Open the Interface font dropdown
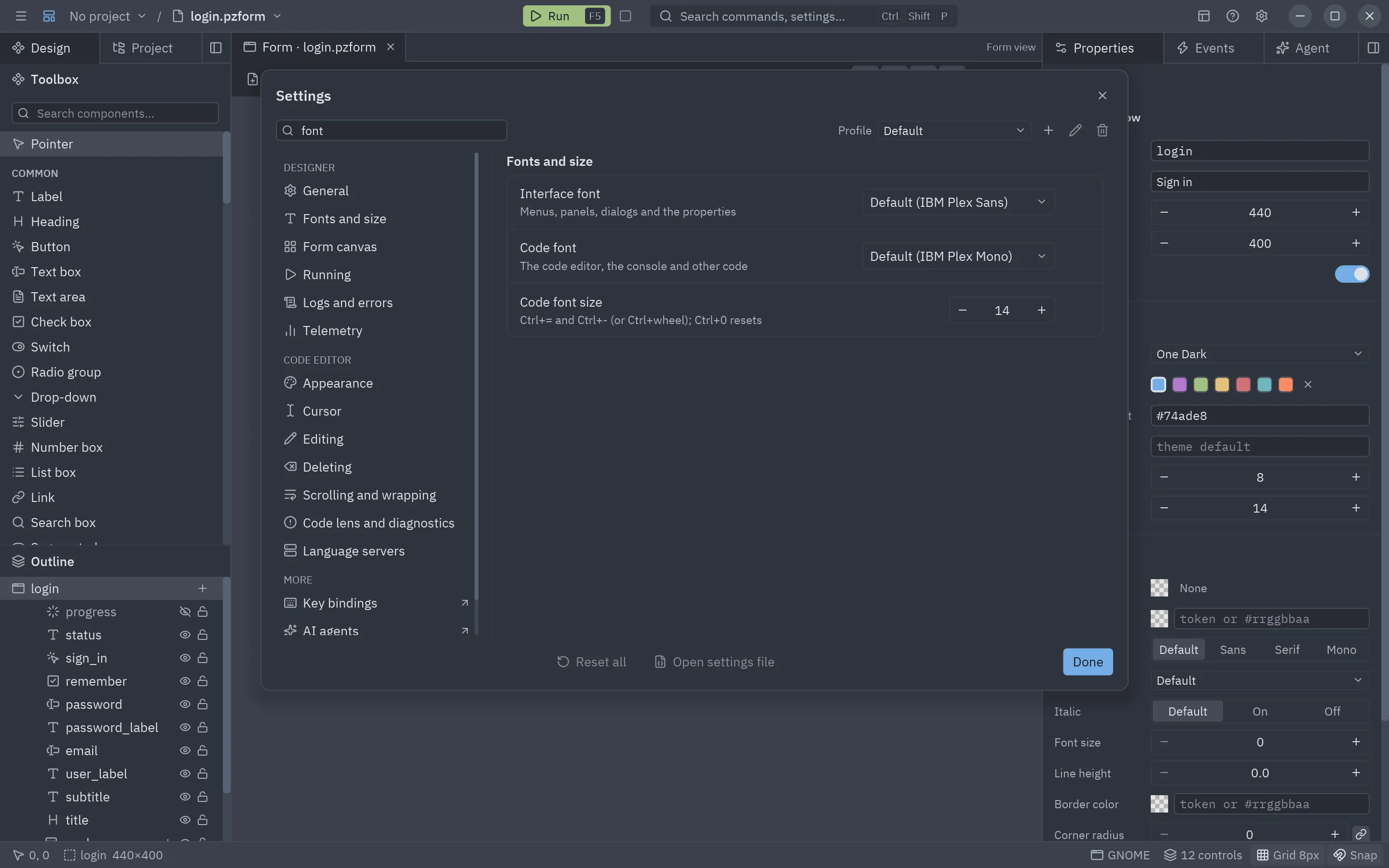Screen dimensions: 1389x868 click(958, 202)
